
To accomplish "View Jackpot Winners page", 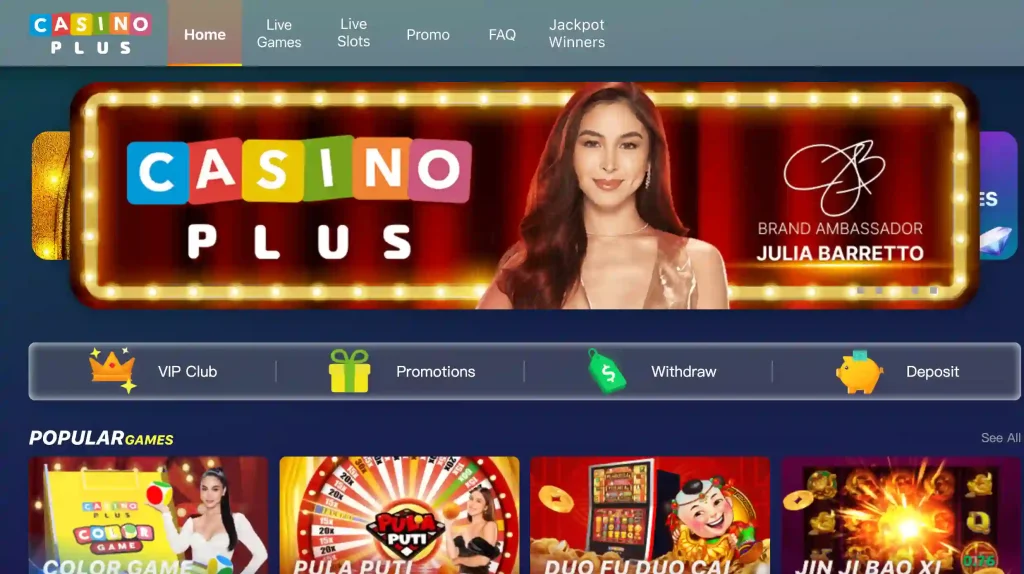I will point(577,33).
